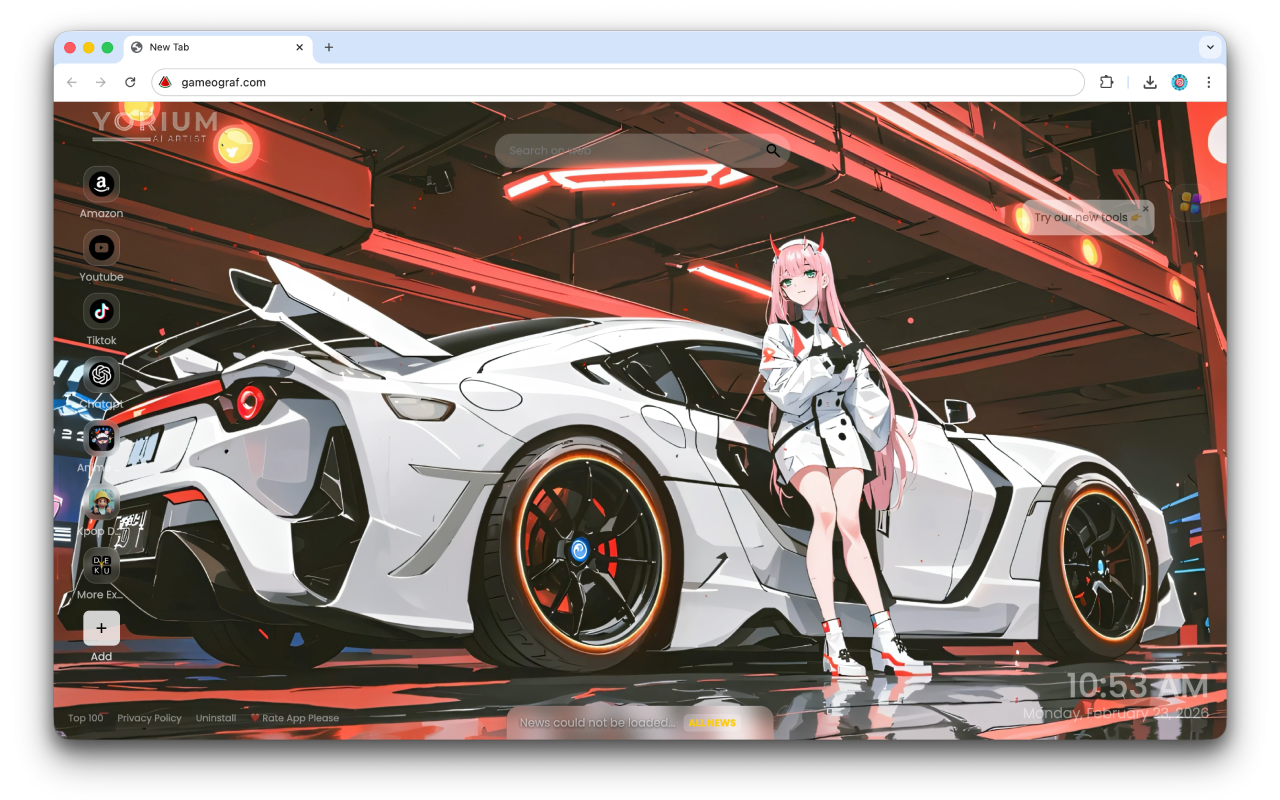This screenshot has height=800, width=1280.
Task: Dismiss the 'Try our new tools' bubble
Action: click(1146, 208)
